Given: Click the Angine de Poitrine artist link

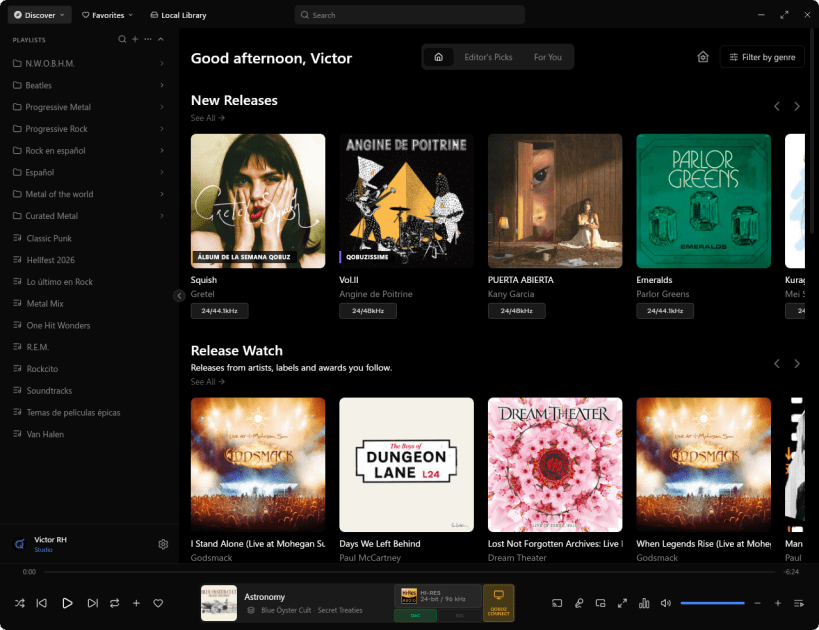Looking at the screenshot, I should pyautogui.click(x=376, y=294).
